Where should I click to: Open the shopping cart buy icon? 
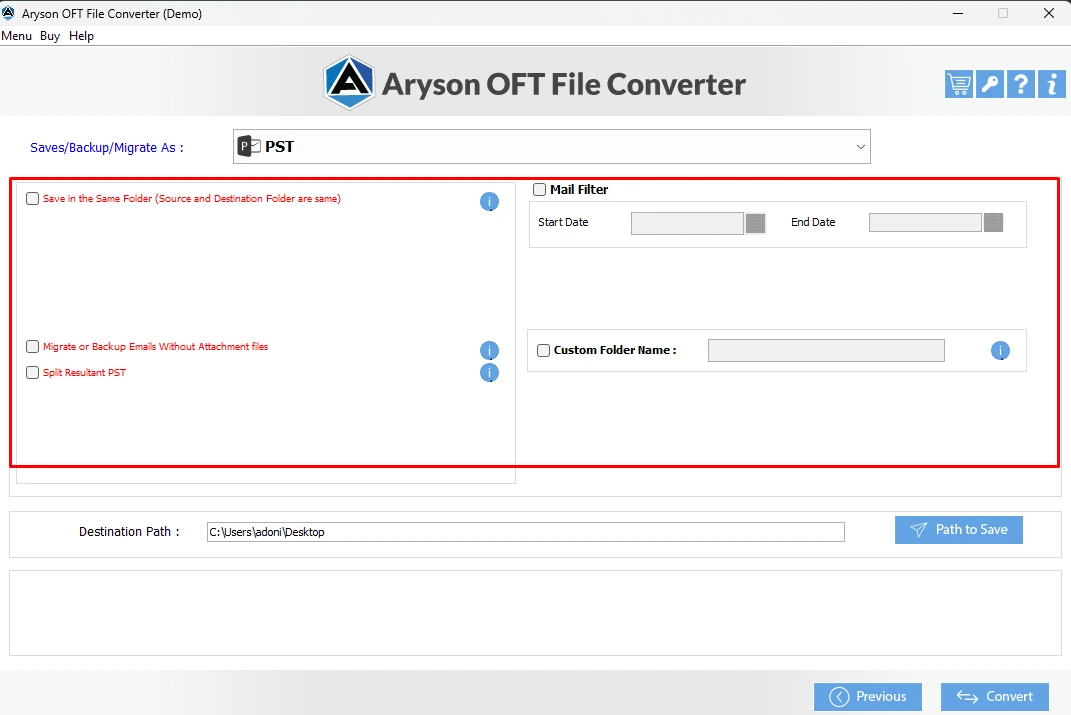point(959,85)
